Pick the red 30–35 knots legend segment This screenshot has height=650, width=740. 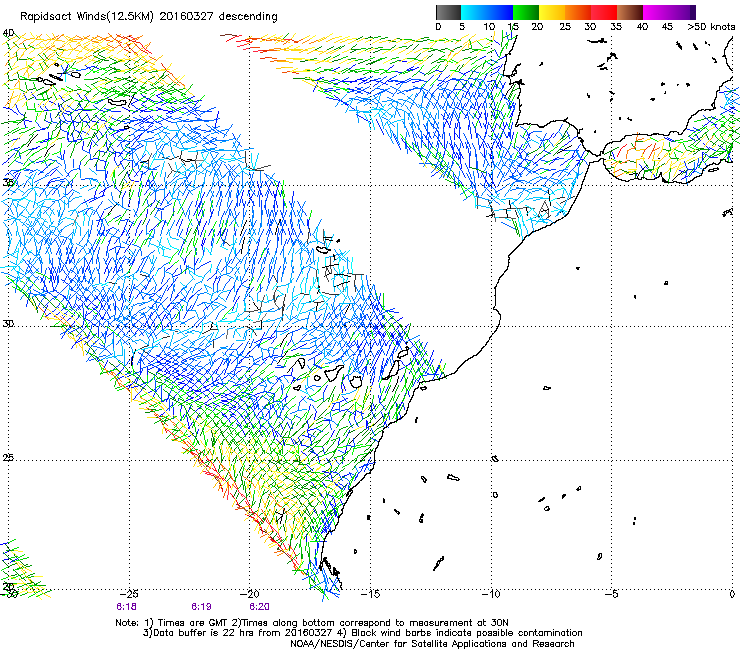pos(604,12)
